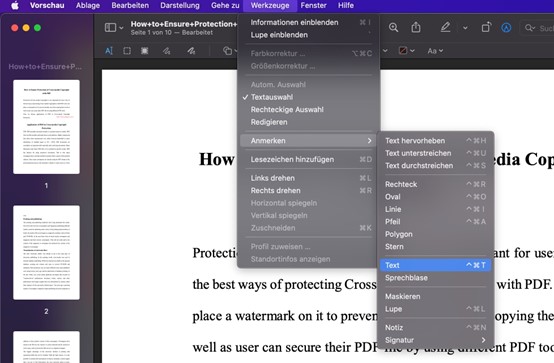Select page 2 thumbnail
Screen dimensions: 554x363
(46, 253)
